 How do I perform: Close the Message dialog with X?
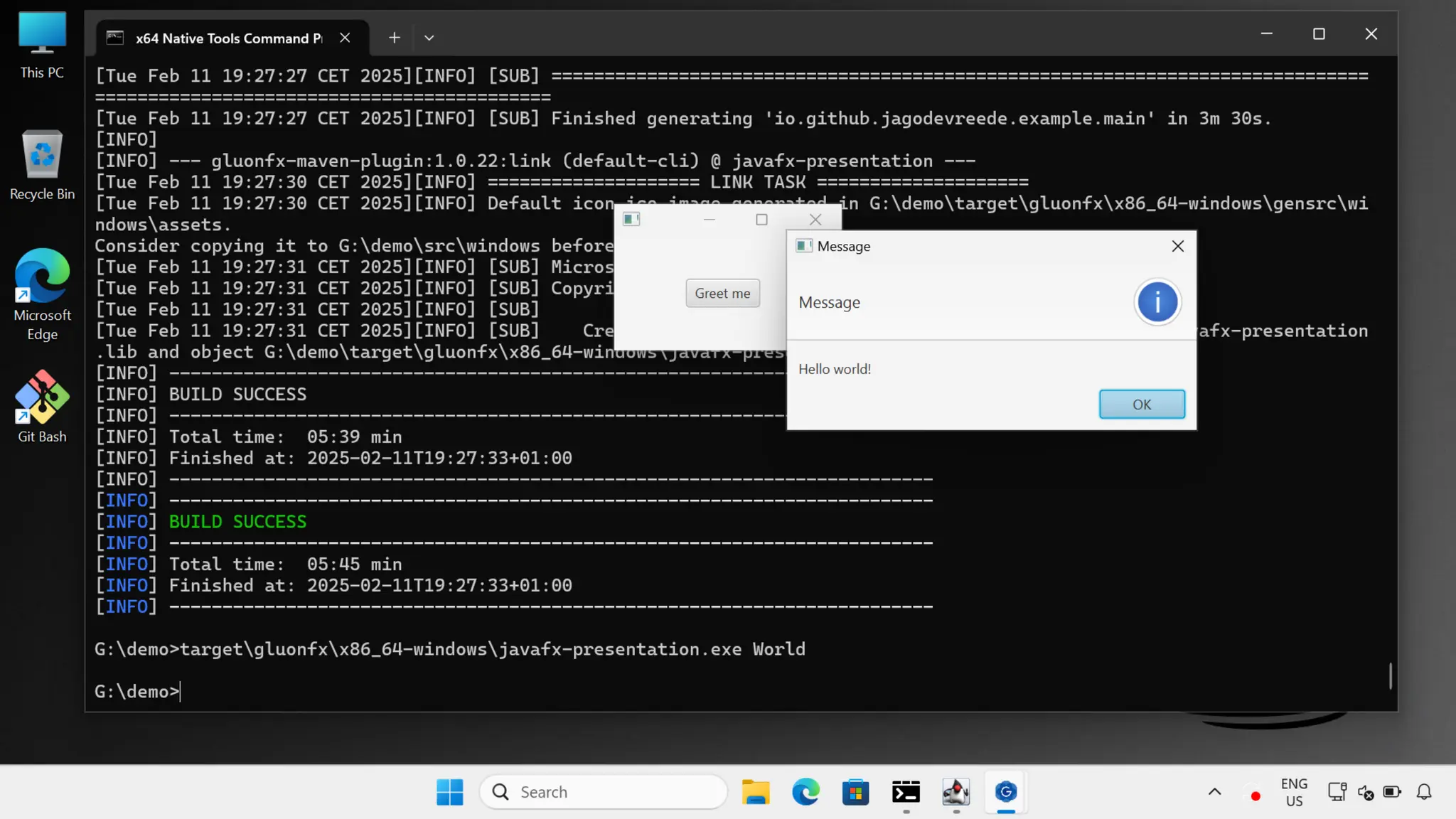1177,246
